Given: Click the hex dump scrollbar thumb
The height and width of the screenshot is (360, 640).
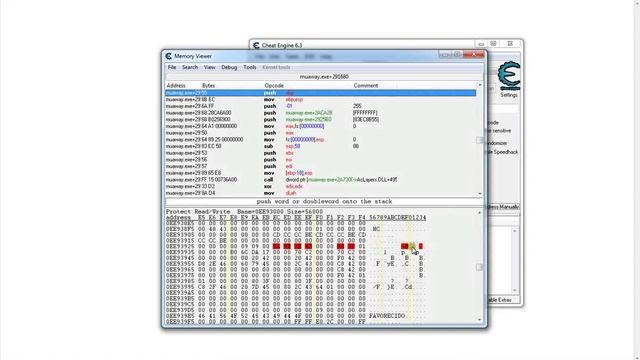Looking at the screenshot, I should [x=480, y=267].
